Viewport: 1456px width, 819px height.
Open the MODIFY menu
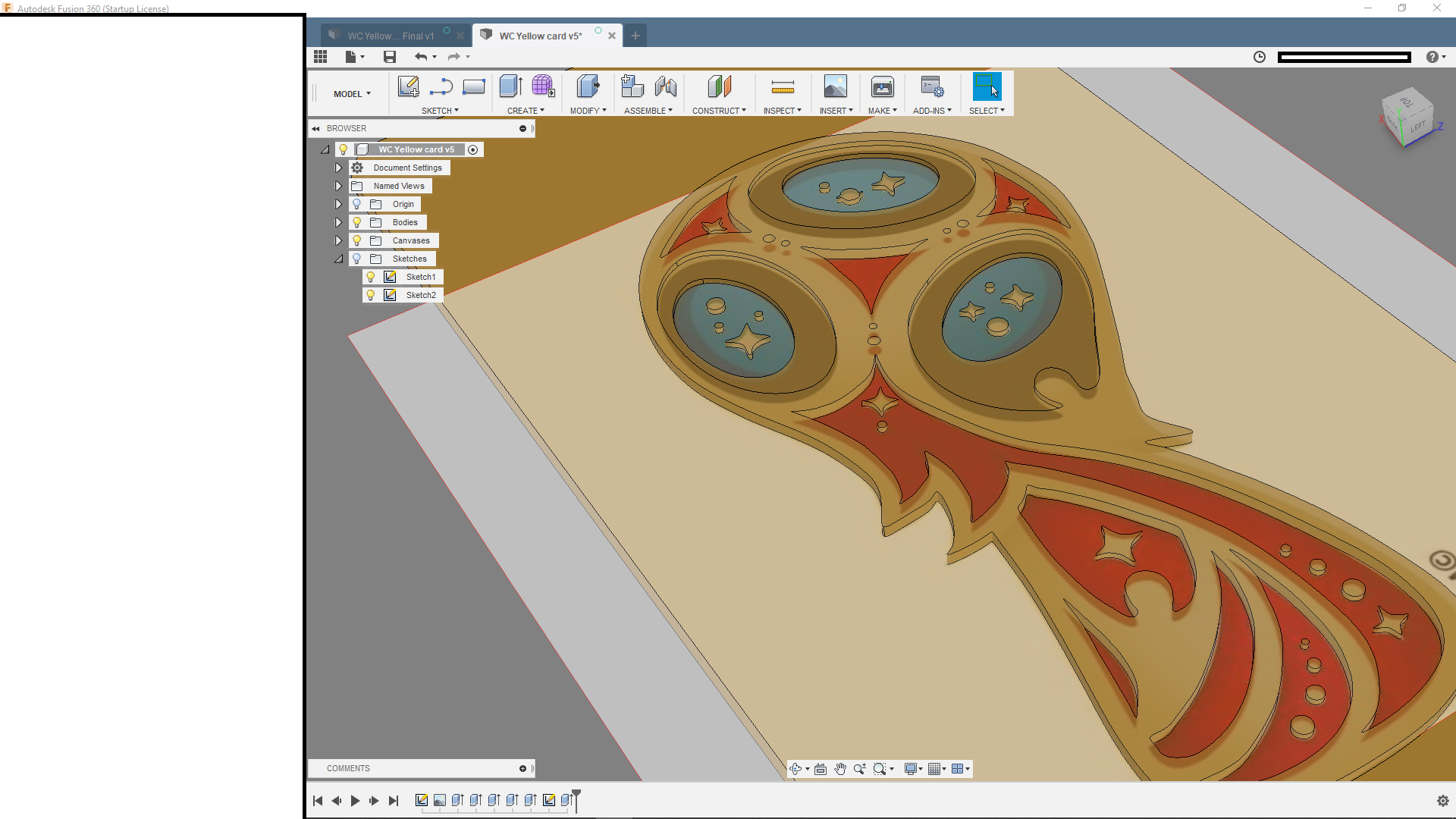pyautogui.click(x=588, y=111)
